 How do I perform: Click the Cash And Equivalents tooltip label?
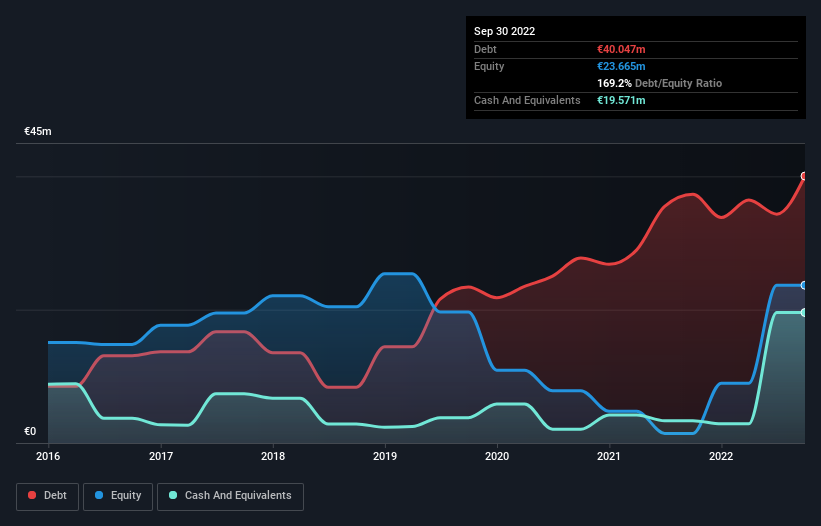tap(527, 100)
